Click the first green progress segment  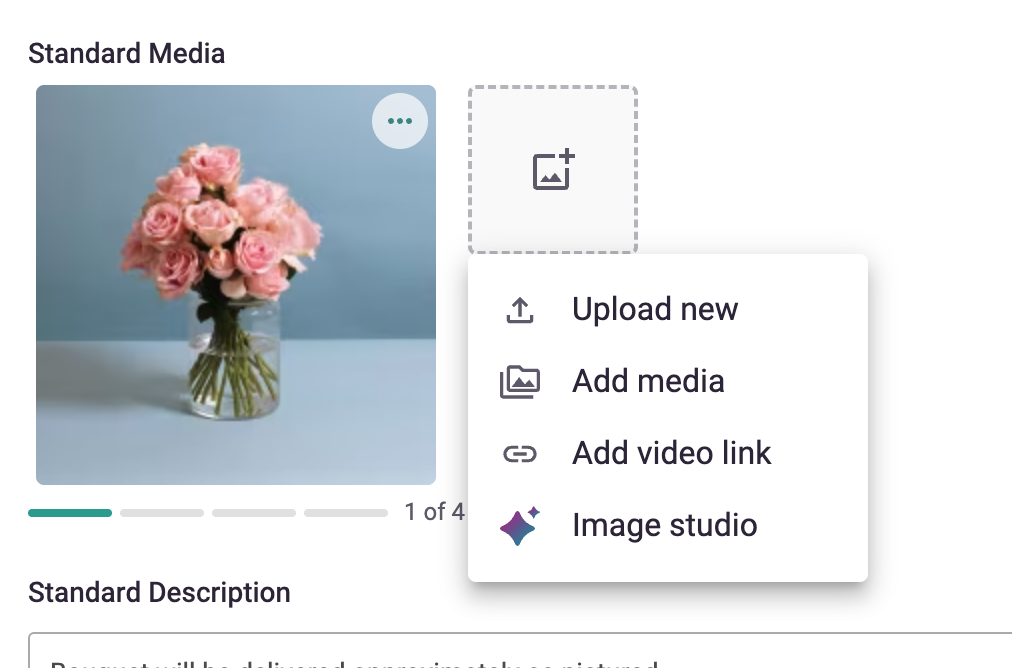(70, 513)
